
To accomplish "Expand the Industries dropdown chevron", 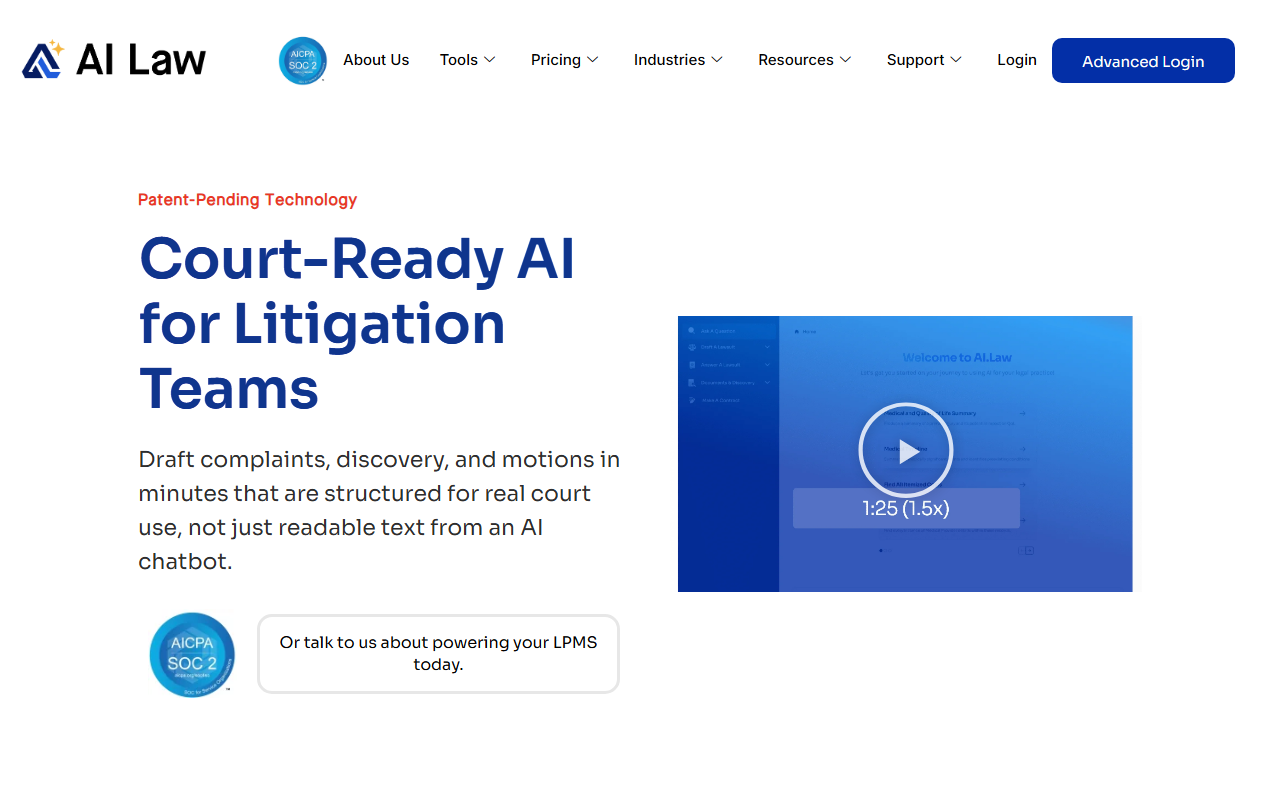I will 717,60.
